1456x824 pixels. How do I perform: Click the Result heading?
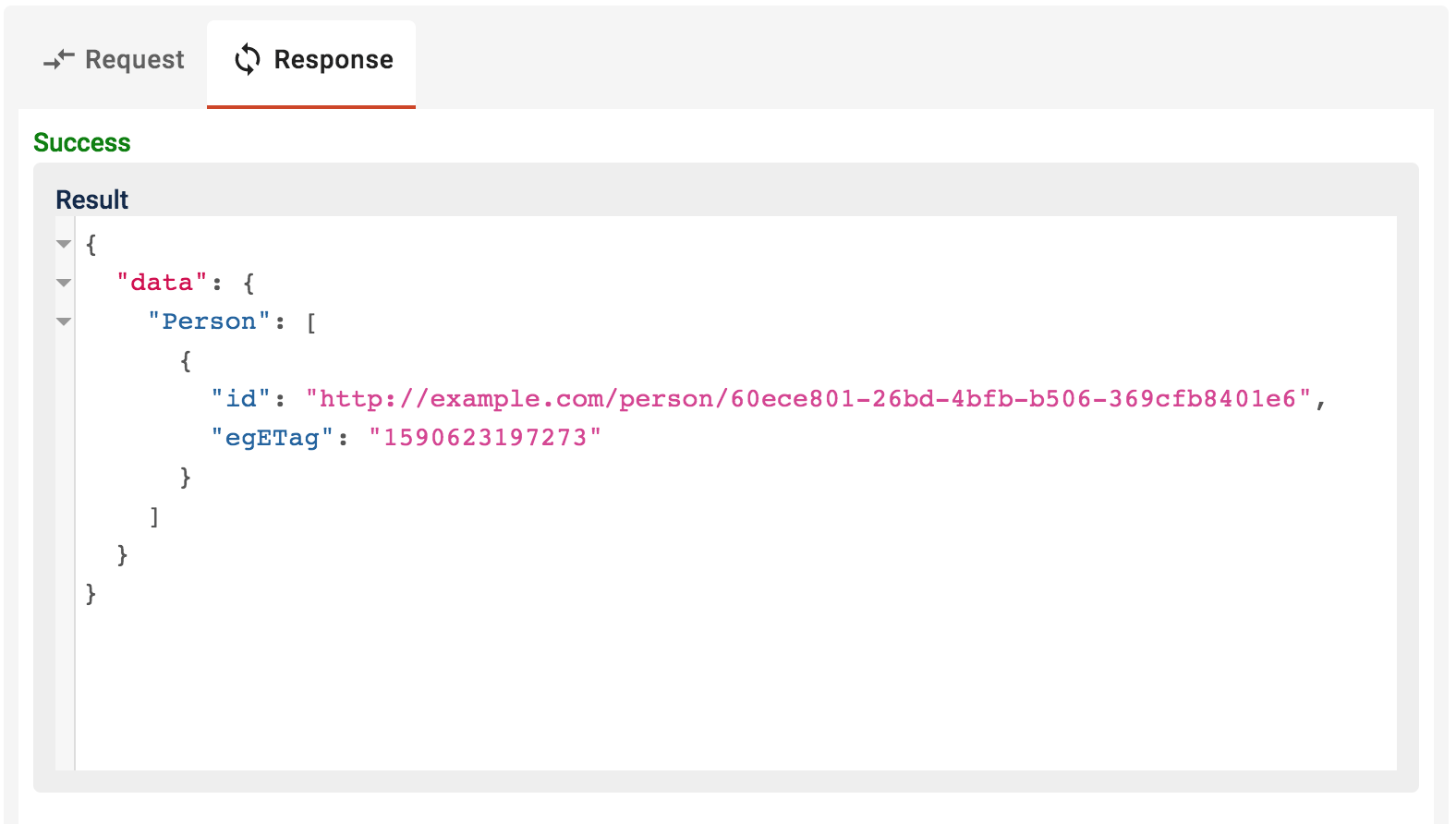click(x=92, y=200)
